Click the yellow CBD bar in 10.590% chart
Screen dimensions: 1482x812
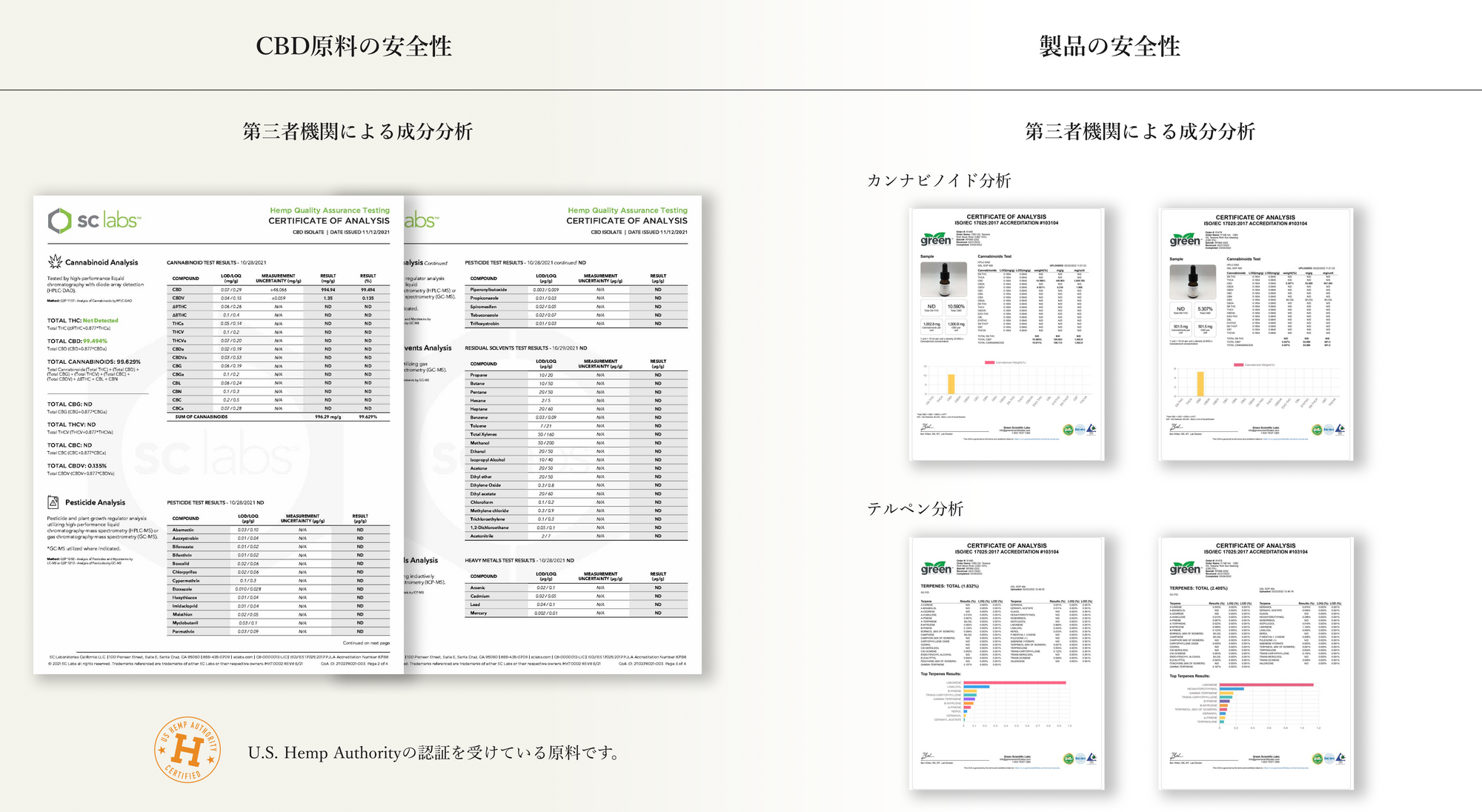point(951,384)
